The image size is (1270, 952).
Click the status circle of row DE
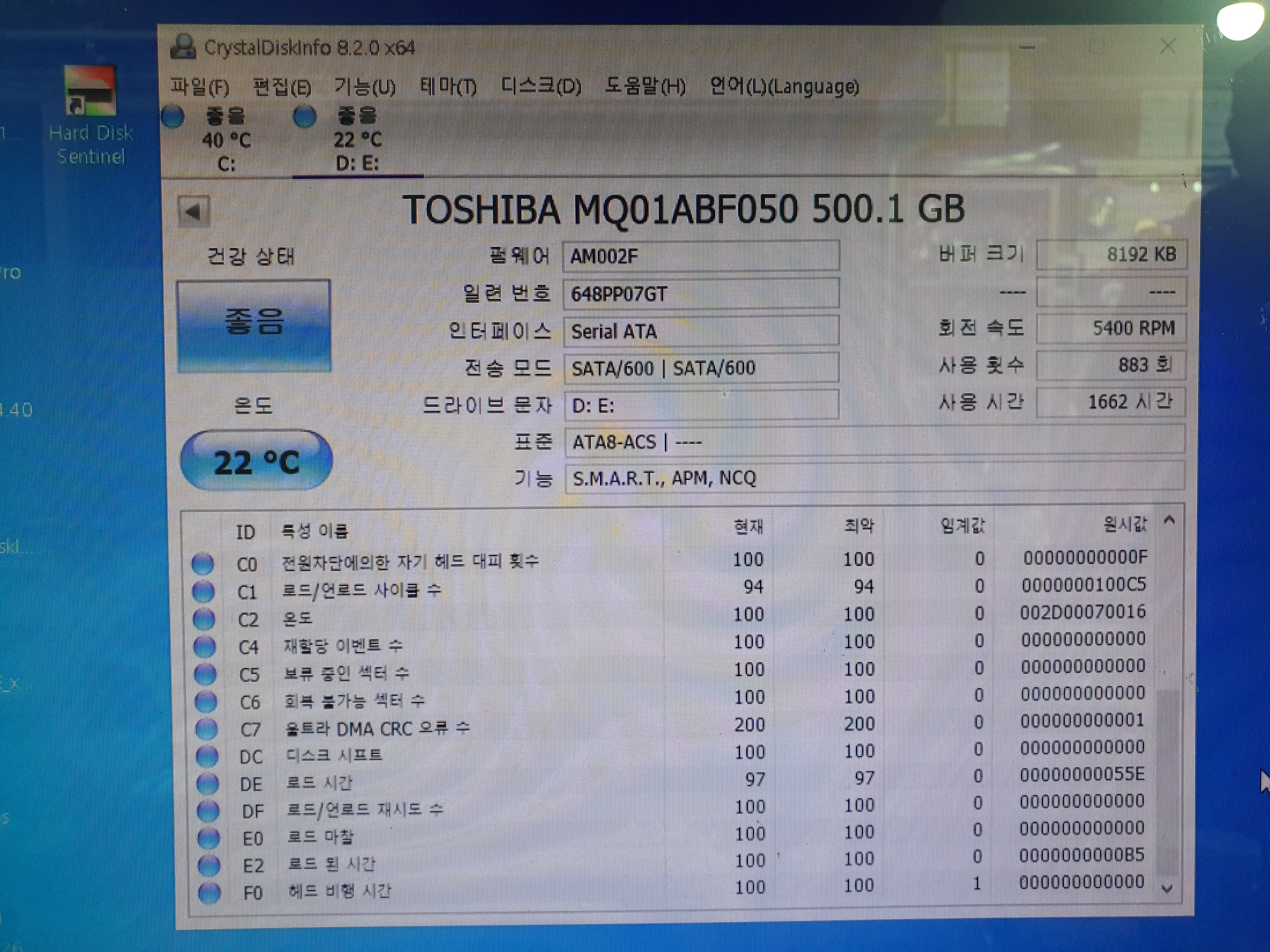pos(207,783)
